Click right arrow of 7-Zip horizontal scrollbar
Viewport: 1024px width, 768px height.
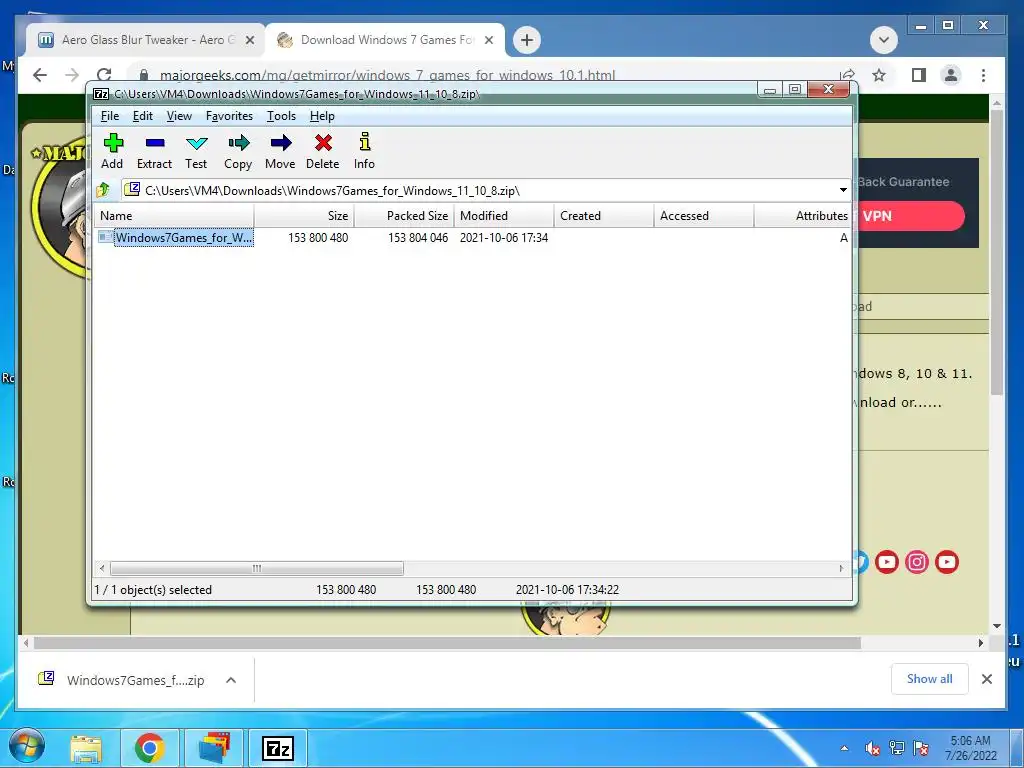[841, 568]
